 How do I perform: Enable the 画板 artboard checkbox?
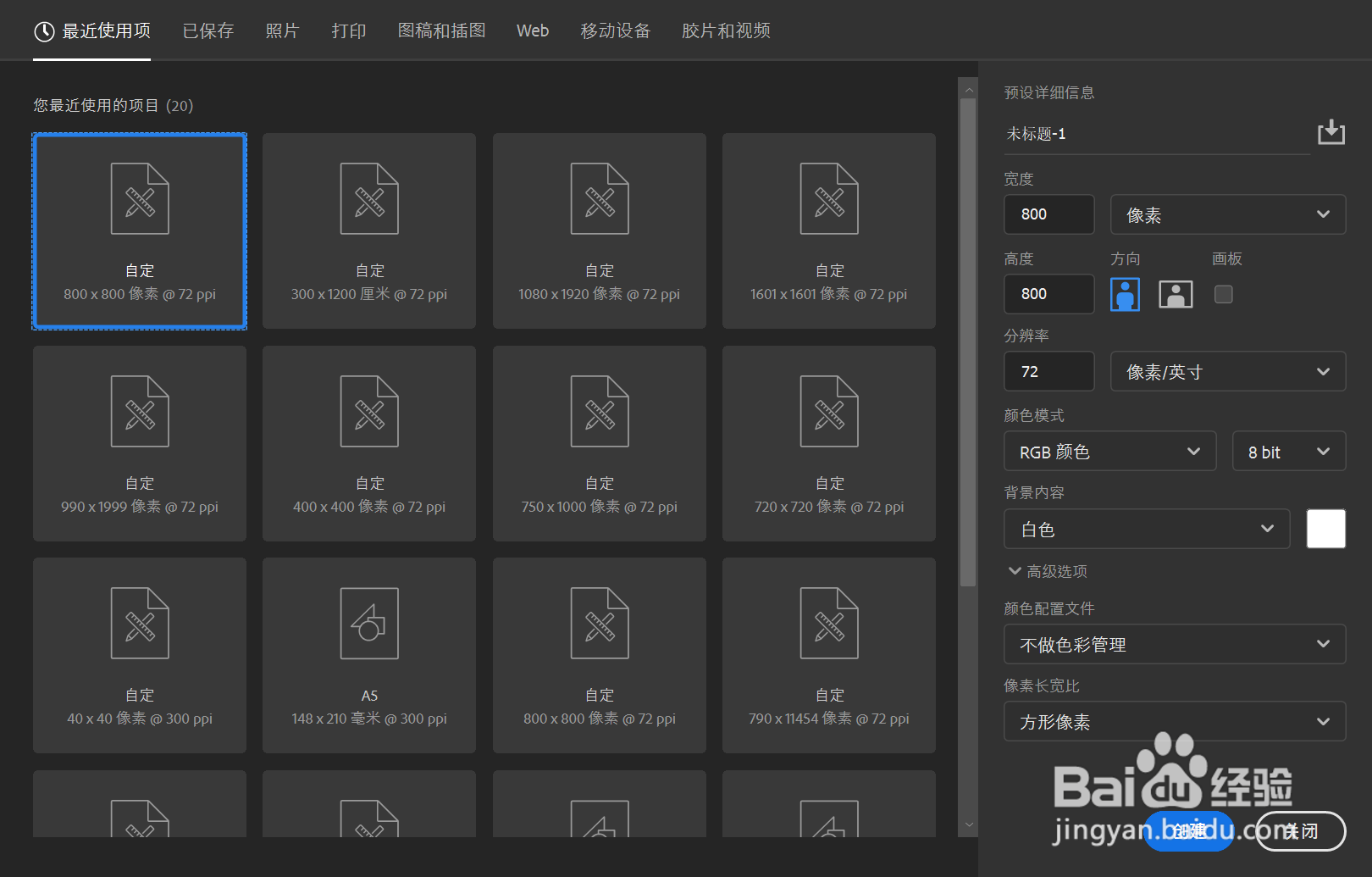click(x=1224, y=294)
